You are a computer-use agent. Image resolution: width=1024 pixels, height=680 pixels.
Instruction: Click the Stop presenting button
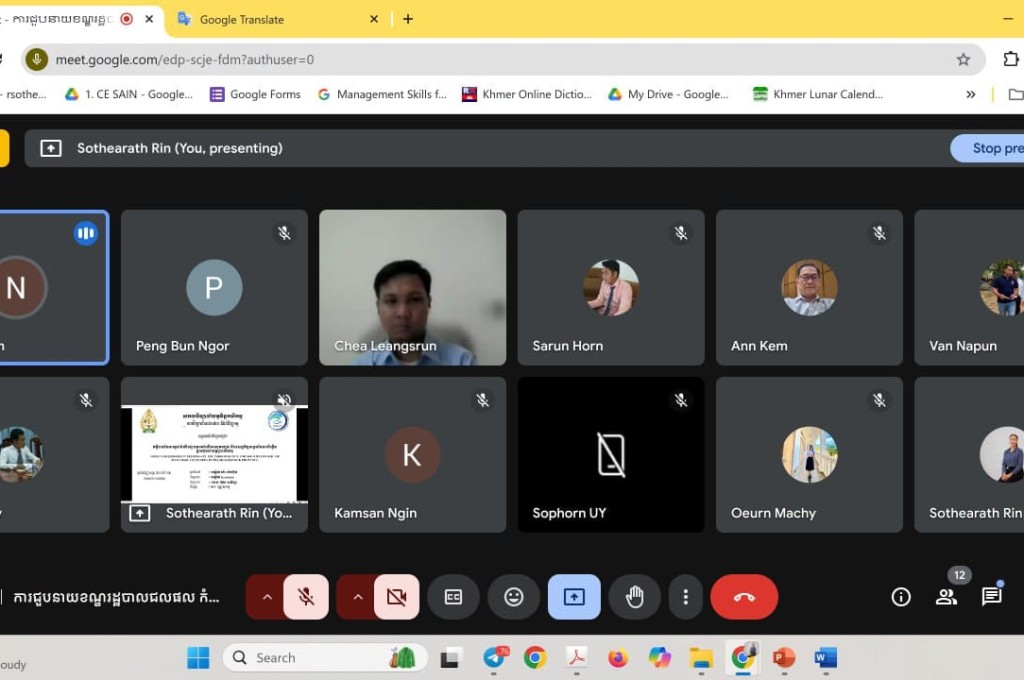tap(987, 148)
